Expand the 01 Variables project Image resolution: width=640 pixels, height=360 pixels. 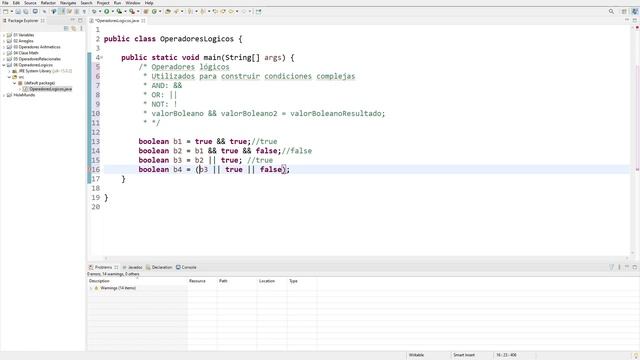tap(4, 35)
